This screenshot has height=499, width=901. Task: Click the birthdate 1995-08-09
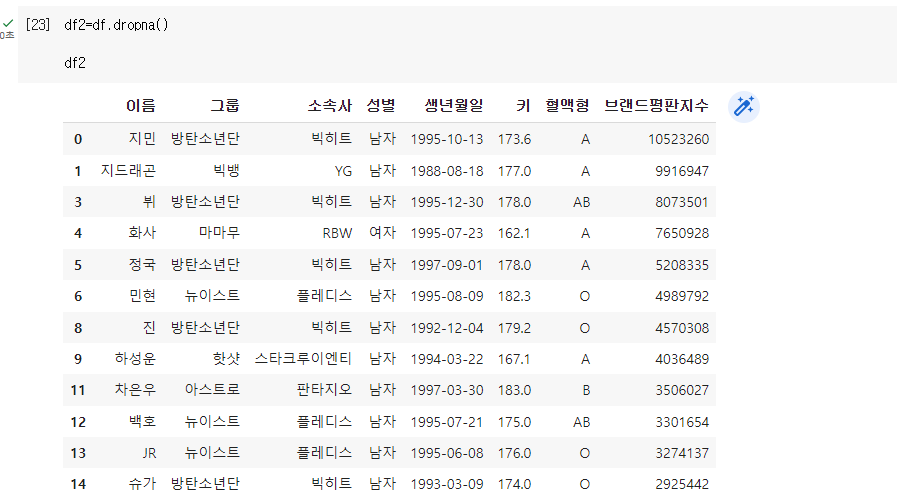click(446, 297)
